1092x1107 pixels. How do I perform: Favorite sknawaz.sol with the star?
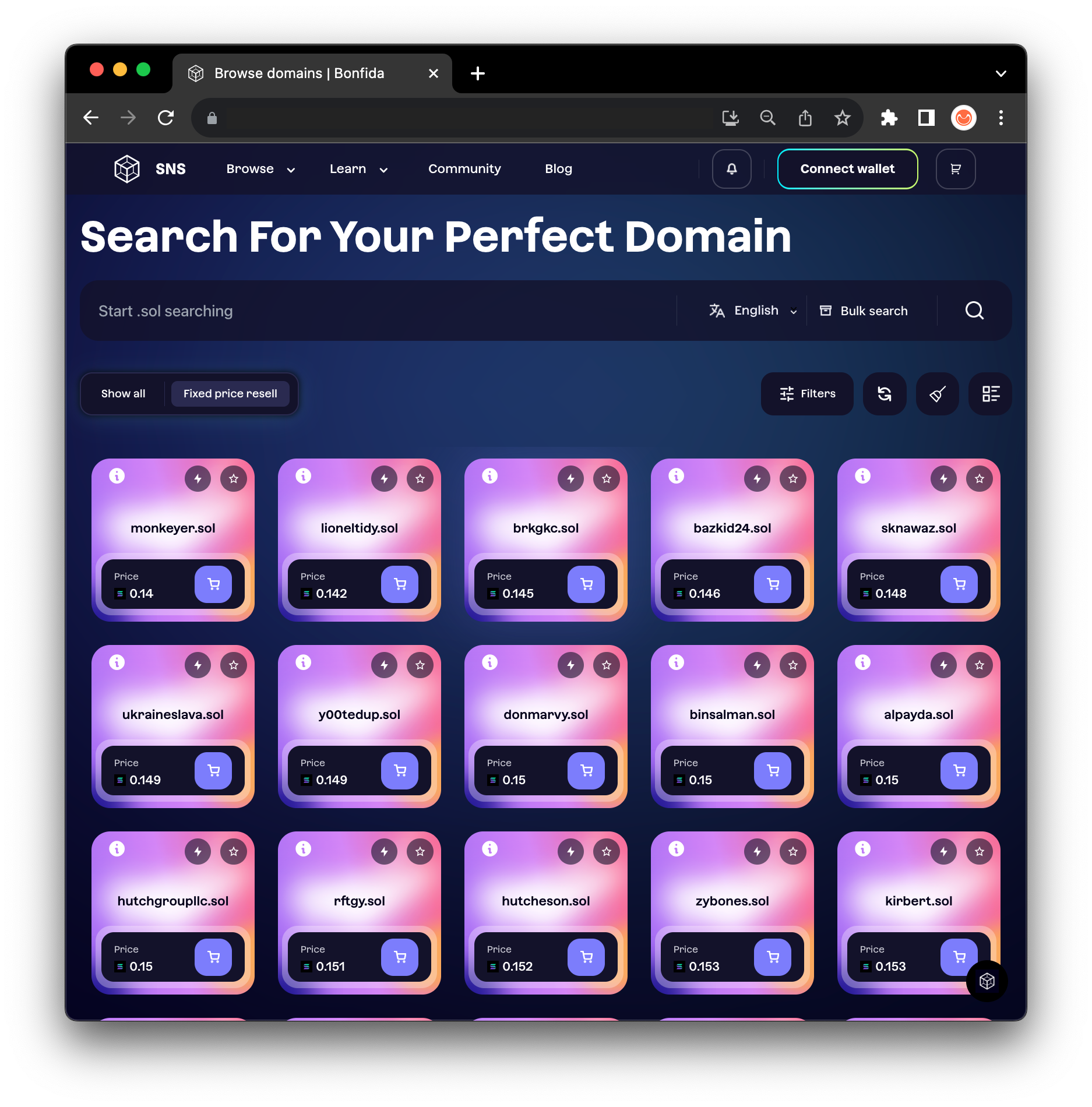point(980,479)
